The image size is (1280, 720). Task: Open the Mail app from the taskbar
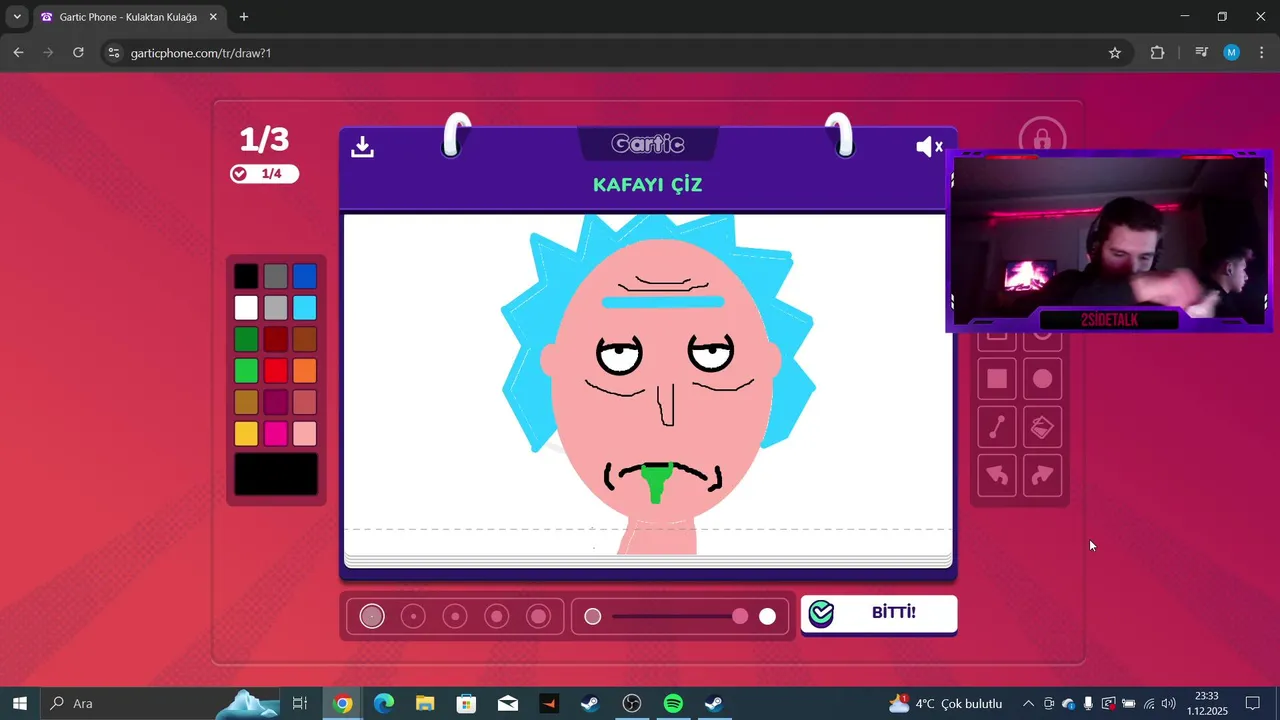[x=508, y=704]
